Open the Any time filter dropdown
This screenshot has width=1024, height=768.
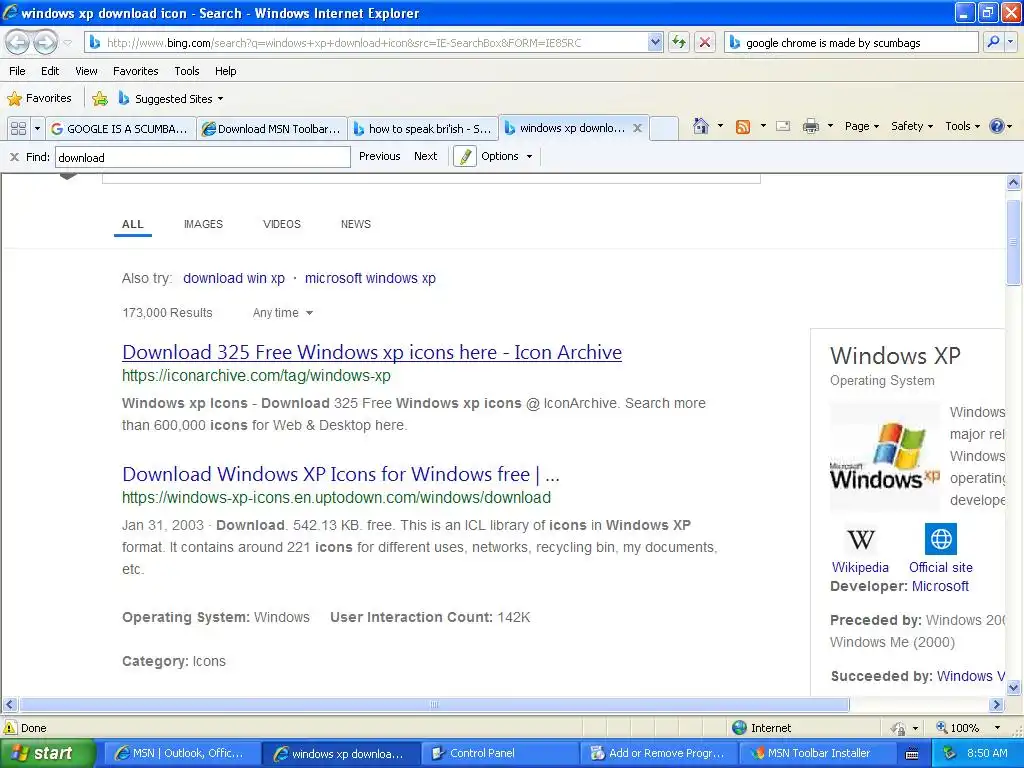(x=283, y=313)
